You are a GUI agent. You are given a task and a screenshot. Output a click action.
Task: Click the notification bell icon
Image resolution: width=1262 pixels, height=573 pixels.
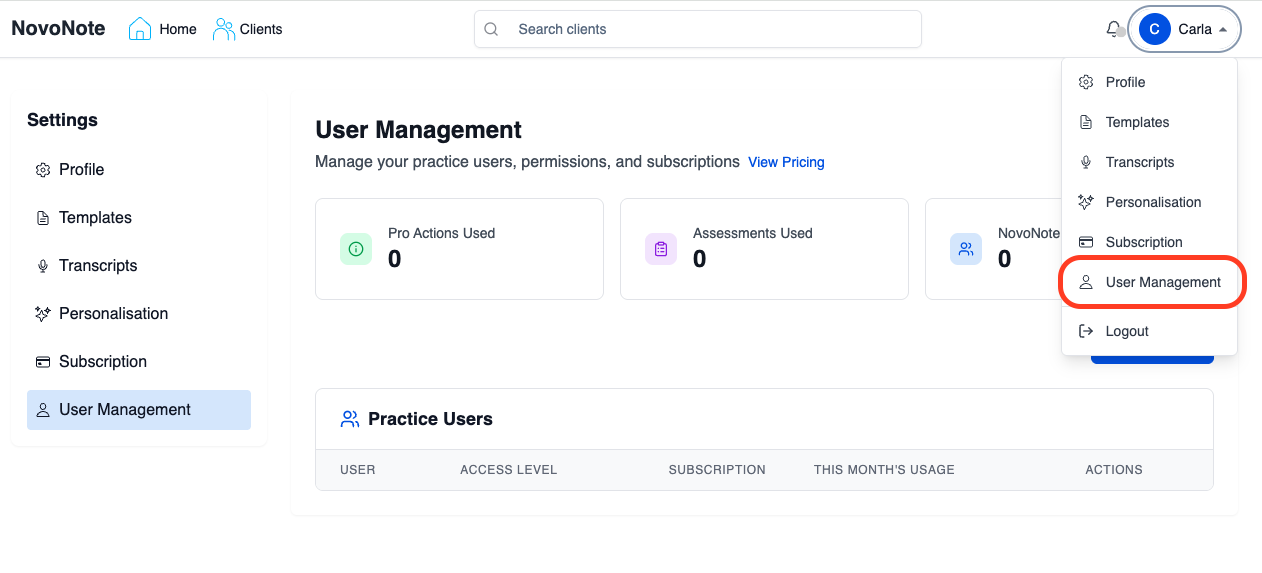(1113, 29)
